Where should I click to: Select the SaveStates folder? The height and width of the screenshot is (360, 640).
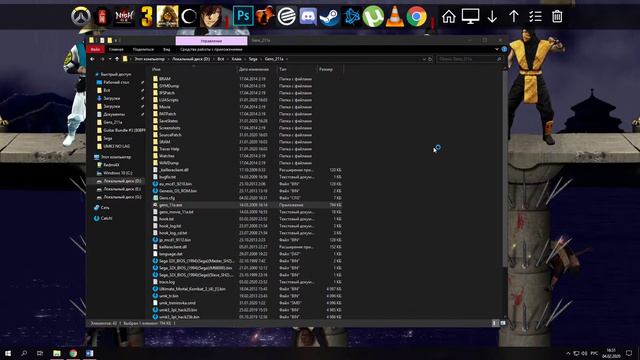[x=168, y=121]
